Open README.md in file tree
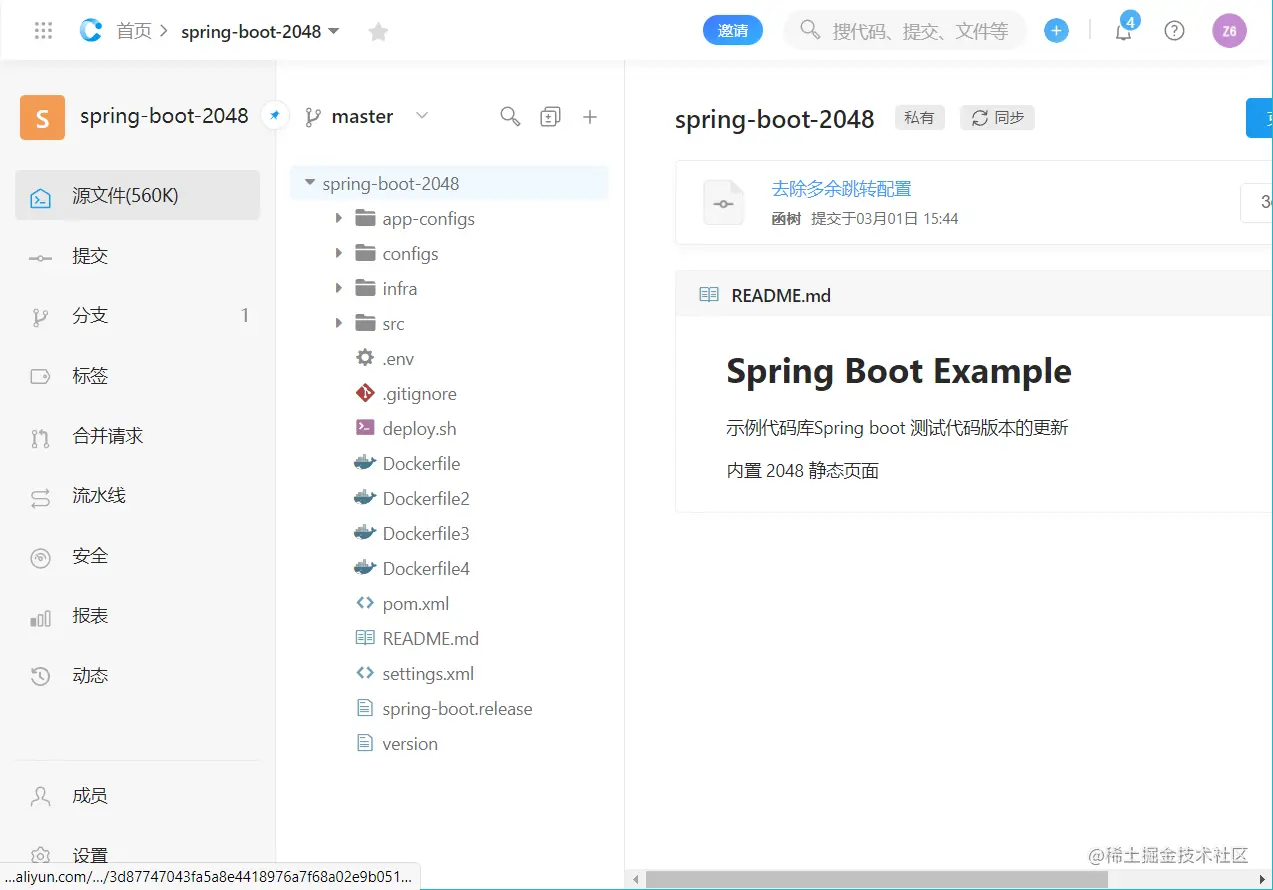The height and width of the screenshot is (890, 1273). point(431,638)
